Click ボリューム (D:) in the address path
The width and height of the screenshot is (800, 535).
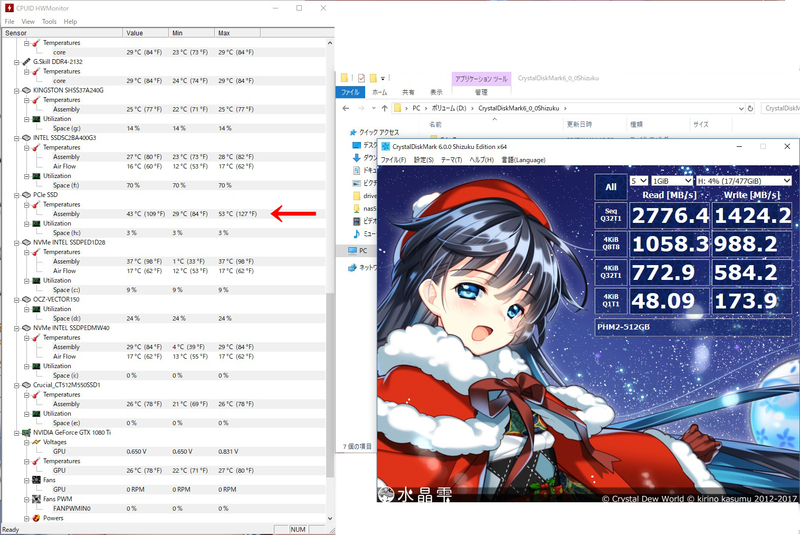click(x=449, y=108)
